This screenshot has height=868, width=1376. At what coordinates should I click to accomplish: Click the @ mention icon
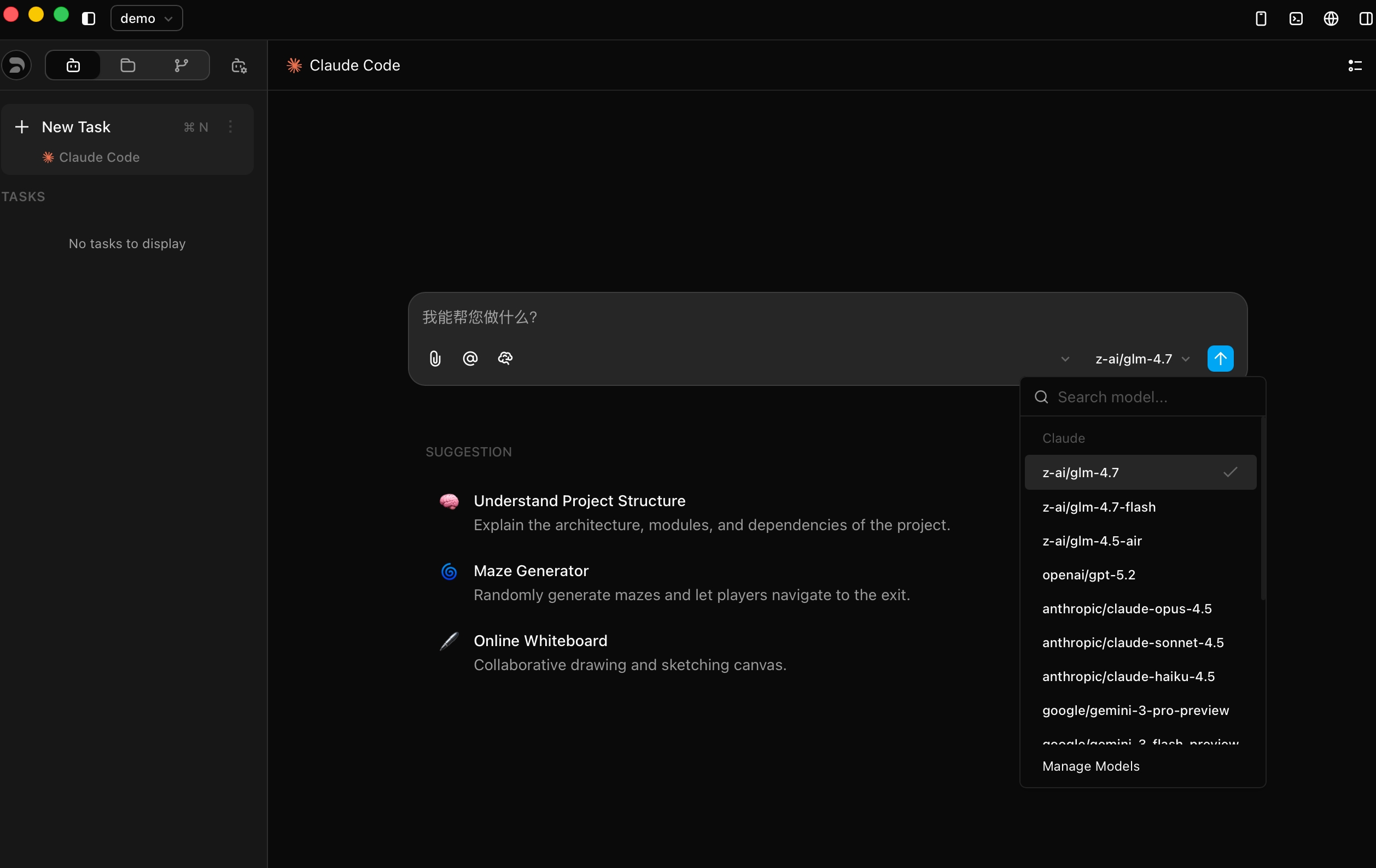coord(470,359)
